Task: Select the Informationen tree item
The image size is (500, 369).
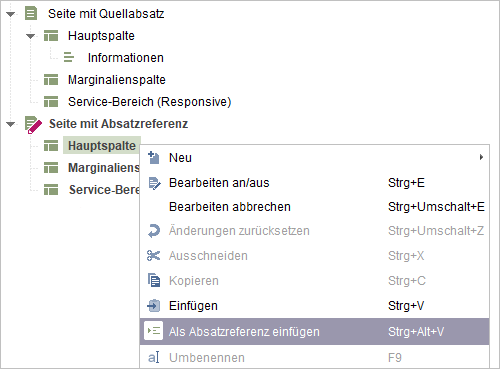Action: pyautogui.click(x=126, y=58)
